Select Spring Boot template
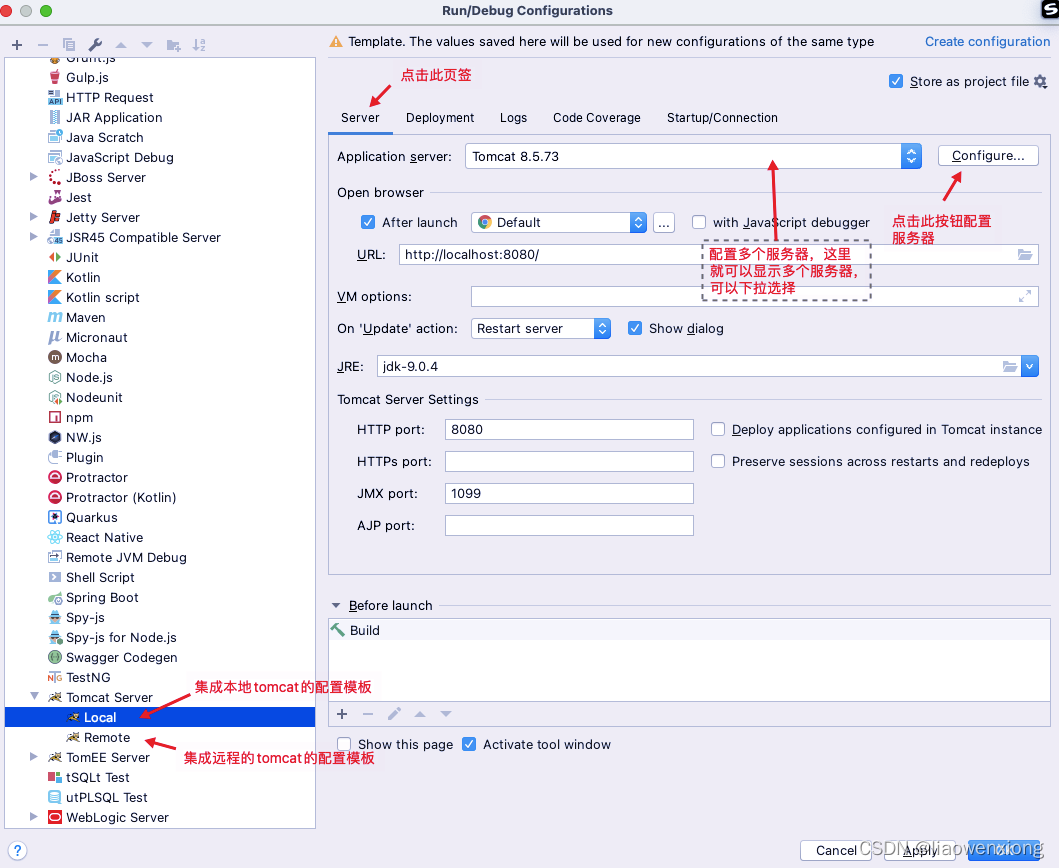 tap(102, 598)
